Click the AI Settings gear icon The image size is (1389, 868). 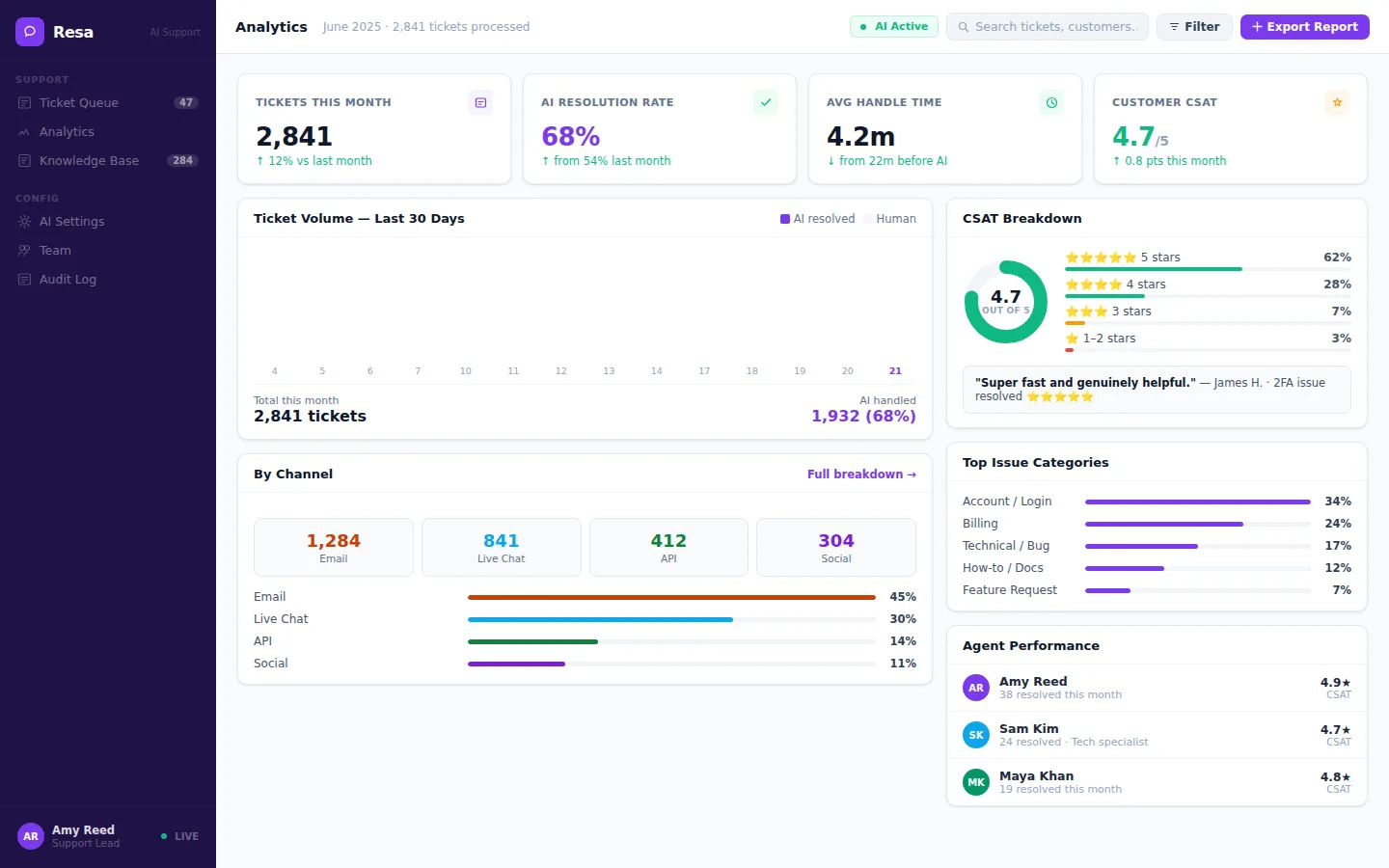(25, 221)
